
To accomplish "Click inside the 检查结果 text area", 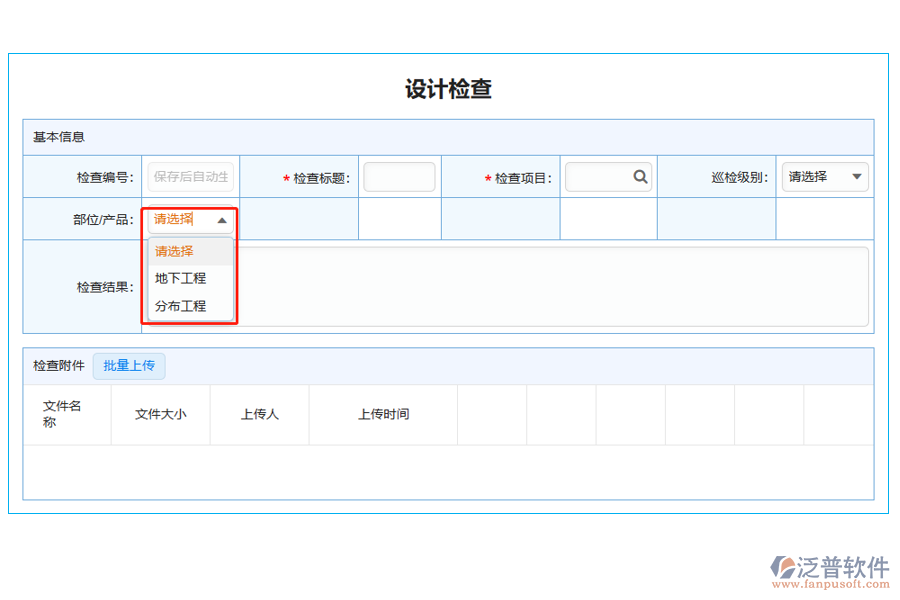I will click(x=550, y=287).
